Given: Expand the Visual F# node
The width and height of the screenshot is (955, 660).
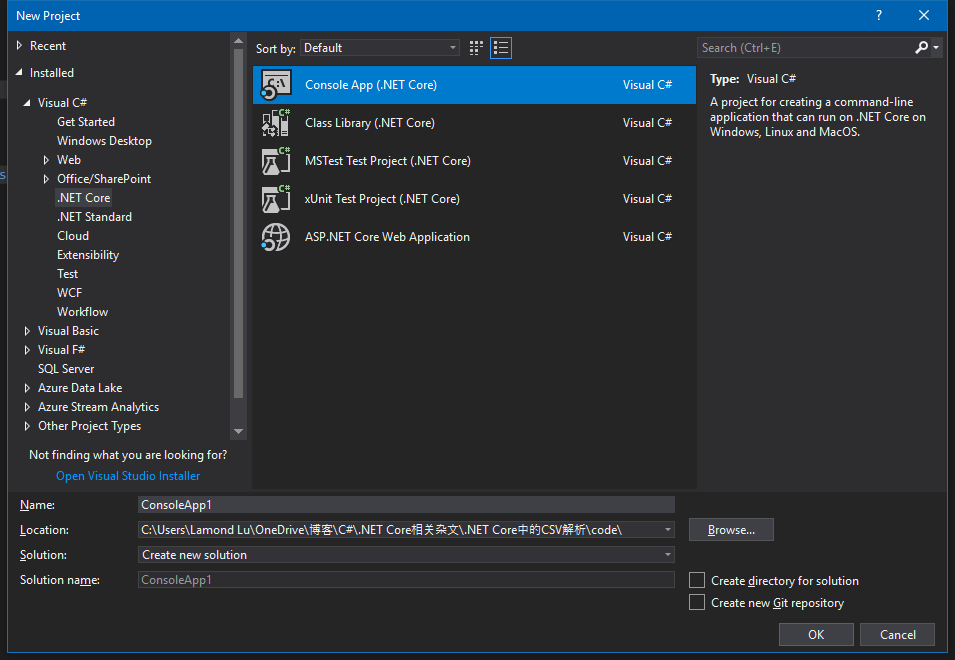Looking at the screenshot, I should 27,350.
